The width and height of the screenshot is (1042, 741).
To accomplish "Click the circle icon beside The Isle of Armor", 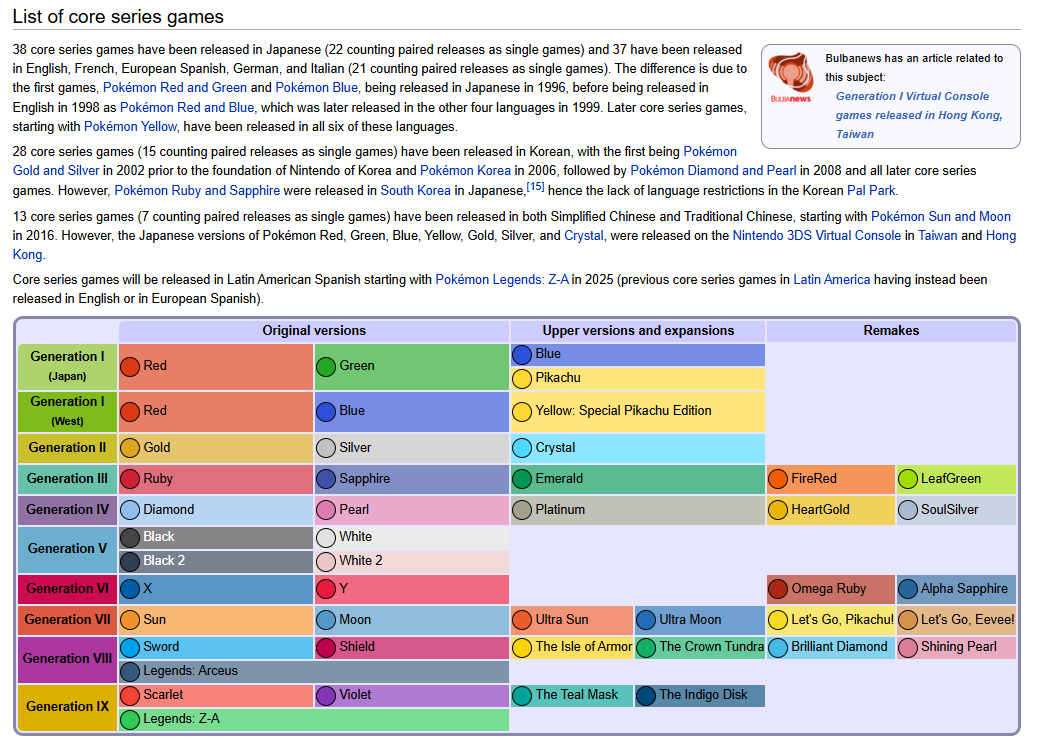I will click(x=522, y=648).
